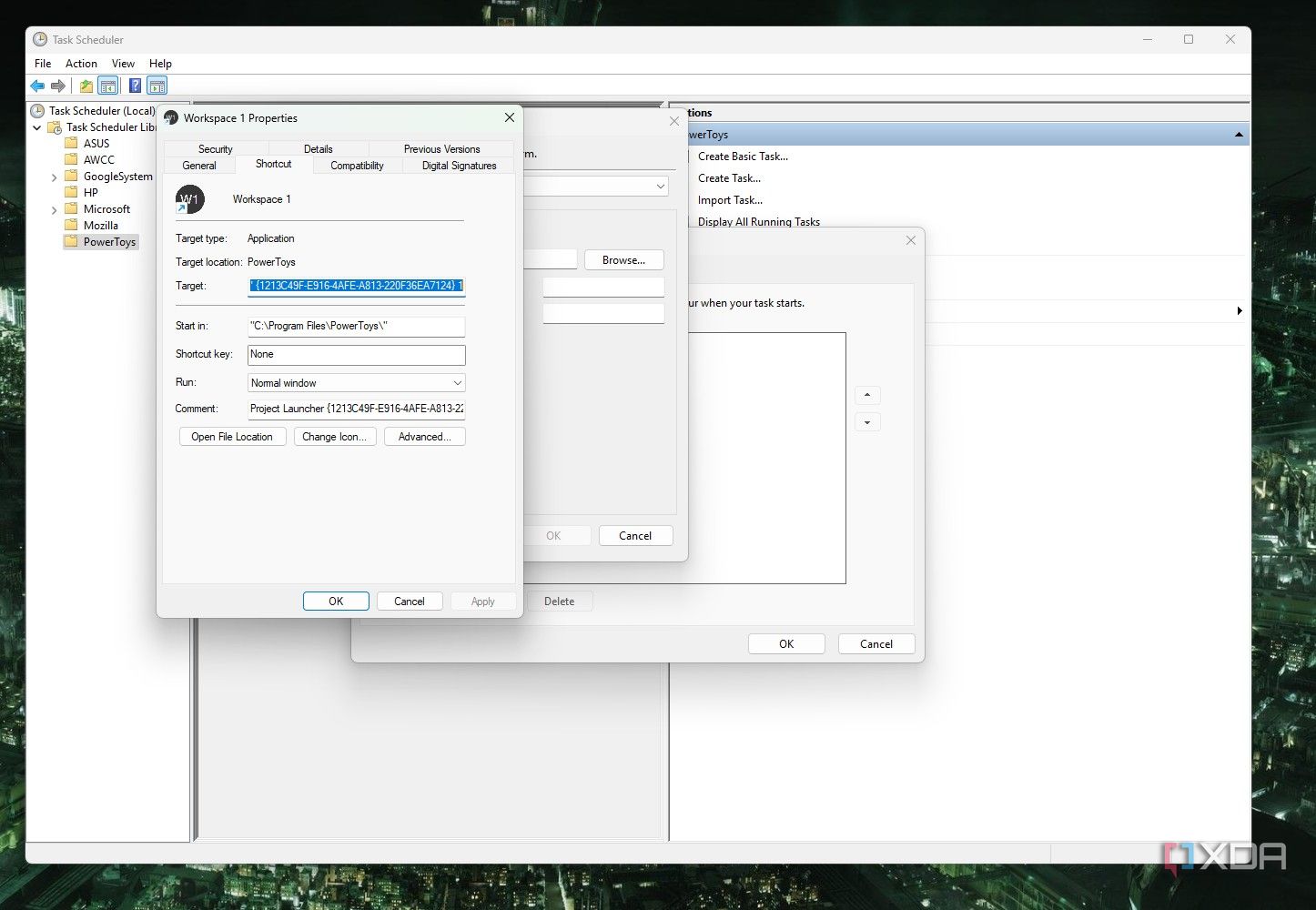Image resolution: width=1316 pixels, height=910 pixels.
Task: Click the blue Back arrow toolbar icon
Action: [37, 86]
